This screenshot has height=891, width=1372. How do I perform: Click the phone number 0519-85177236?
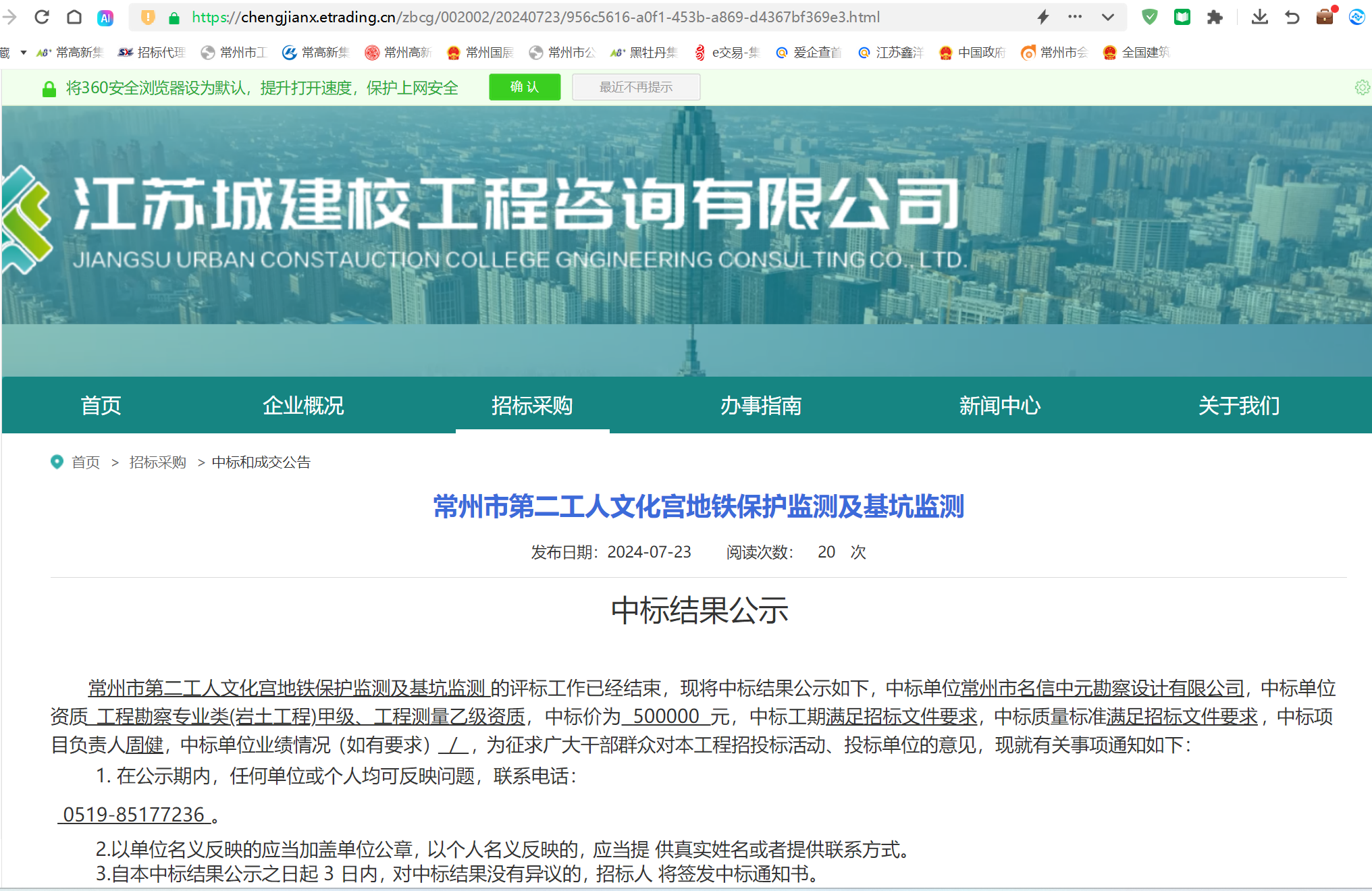pos(133,815)
